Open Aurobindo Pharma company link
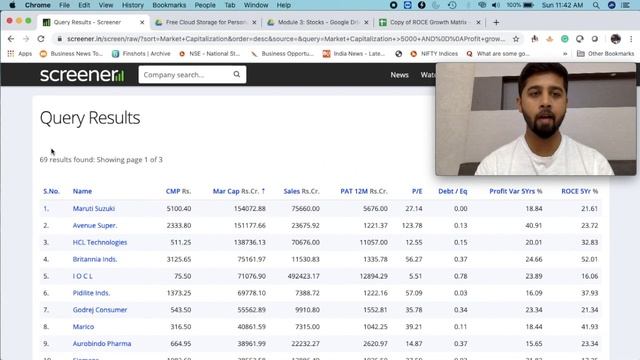Viewport: 640px width, 360px height. (x=102, y=344)
